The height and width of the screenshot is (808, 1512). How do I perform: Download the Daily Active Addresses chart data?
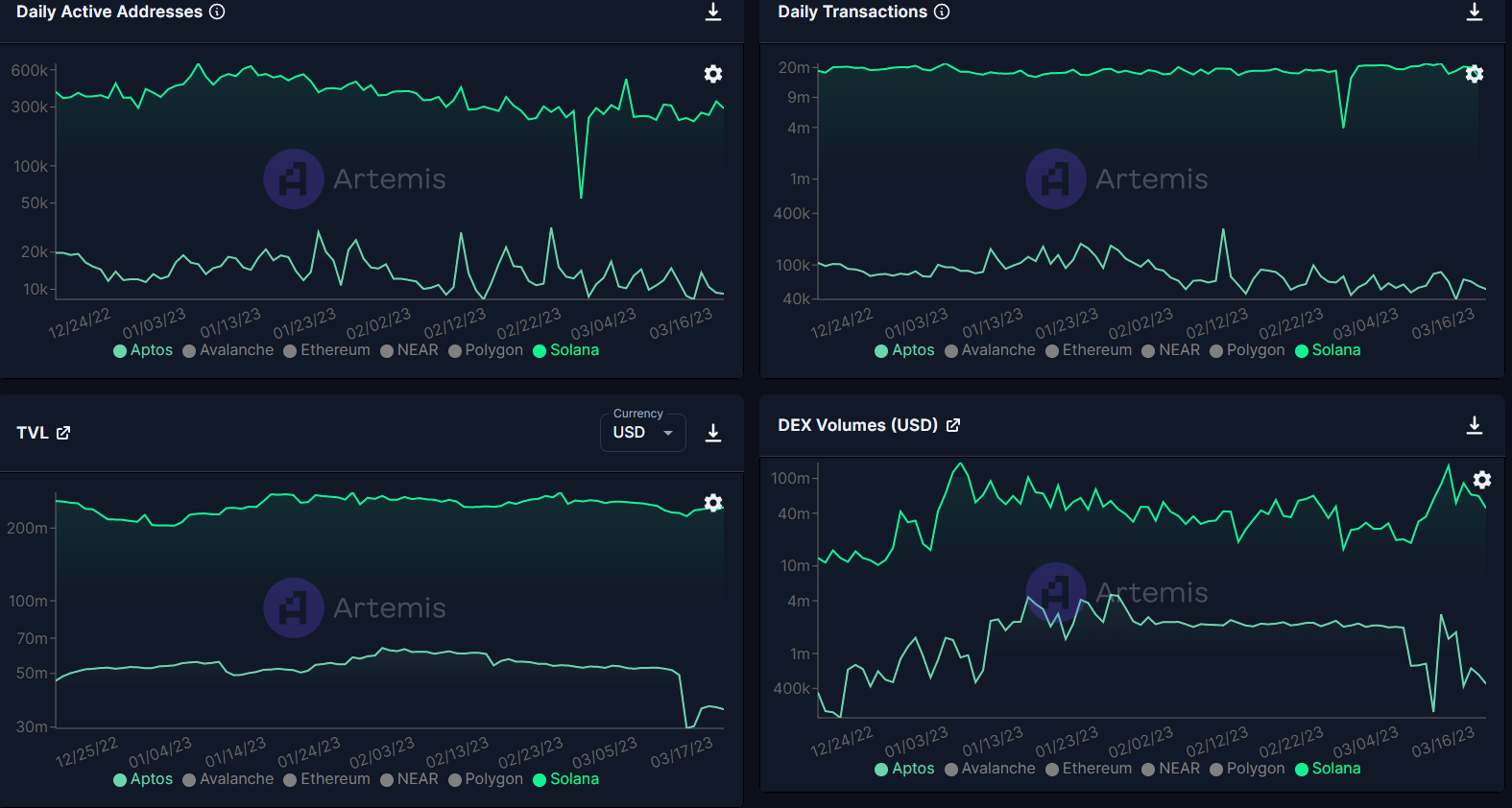713,12
